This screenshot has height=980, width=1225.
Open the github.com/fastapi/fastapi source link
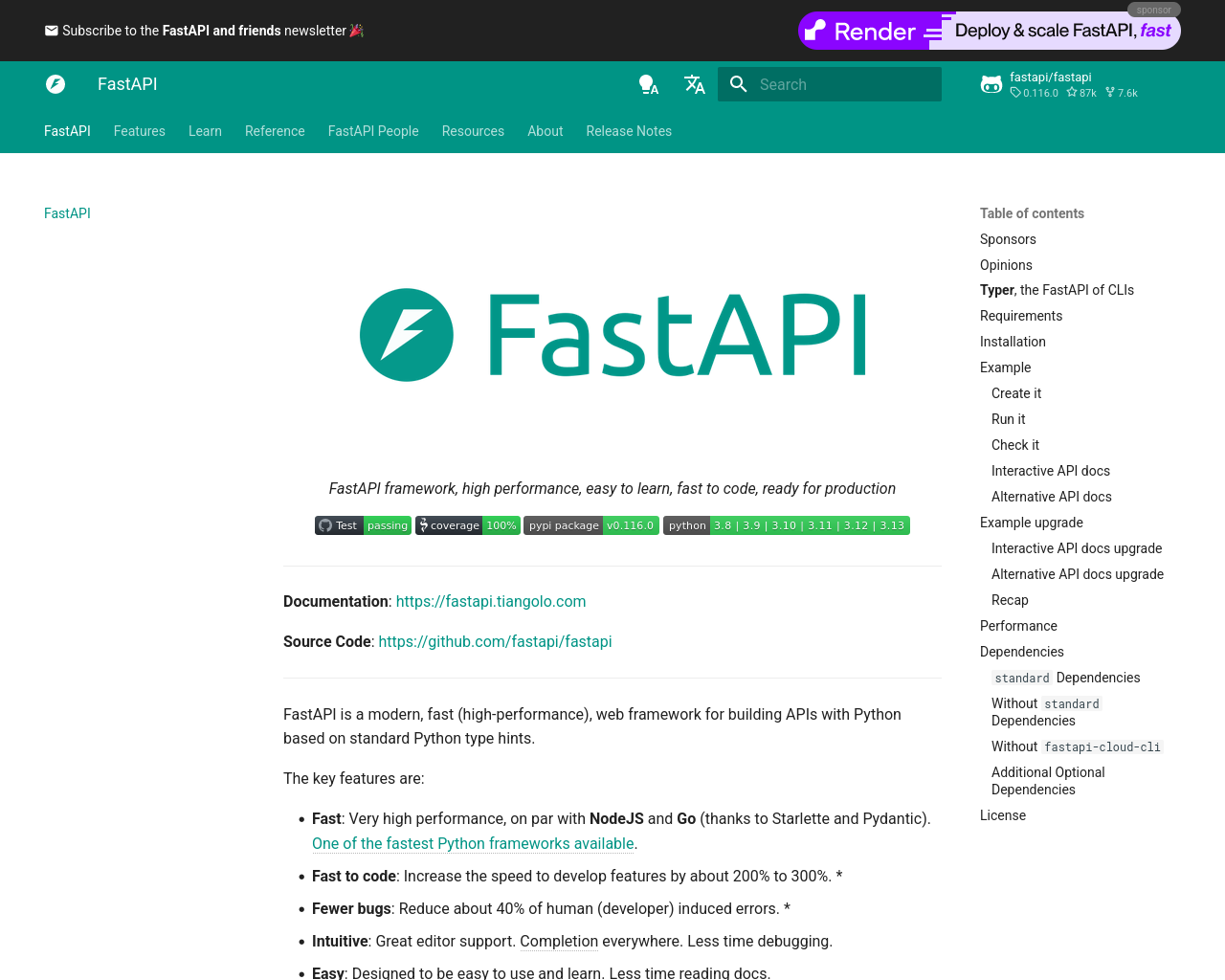[x=495, y=641]
